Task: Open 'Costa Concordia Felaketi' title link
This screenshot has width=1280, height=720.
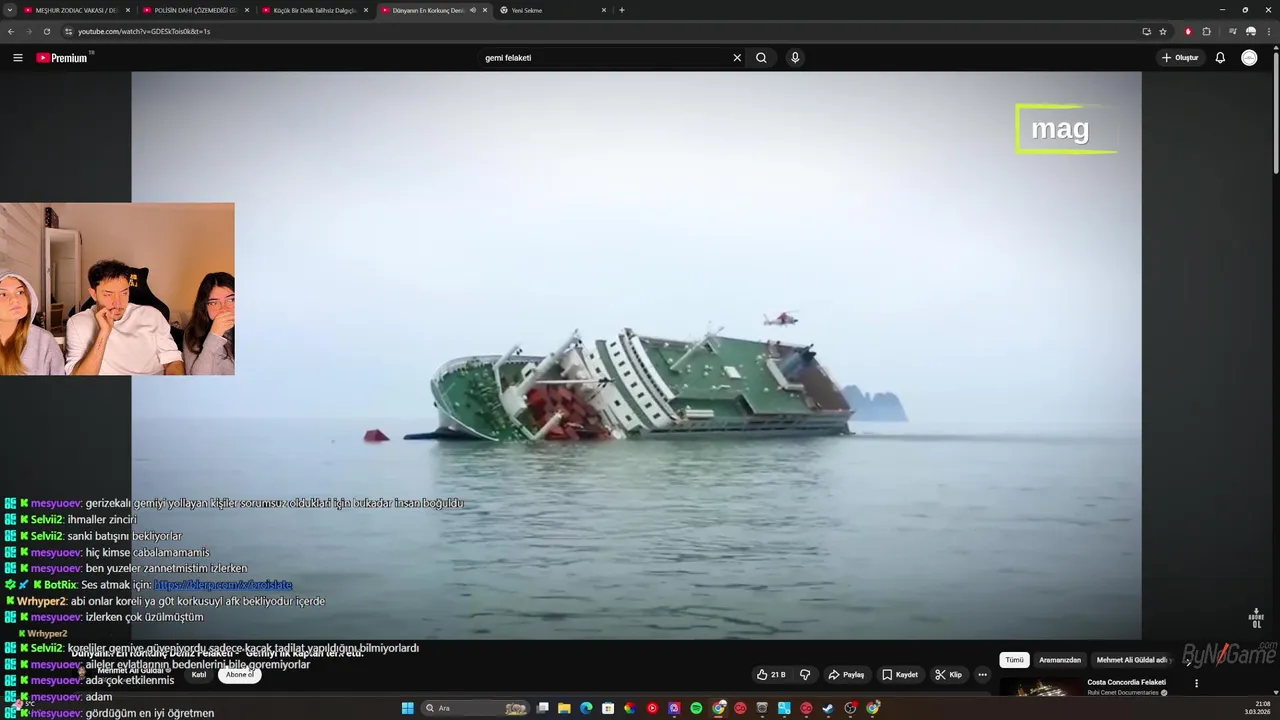Action: 1126,682
